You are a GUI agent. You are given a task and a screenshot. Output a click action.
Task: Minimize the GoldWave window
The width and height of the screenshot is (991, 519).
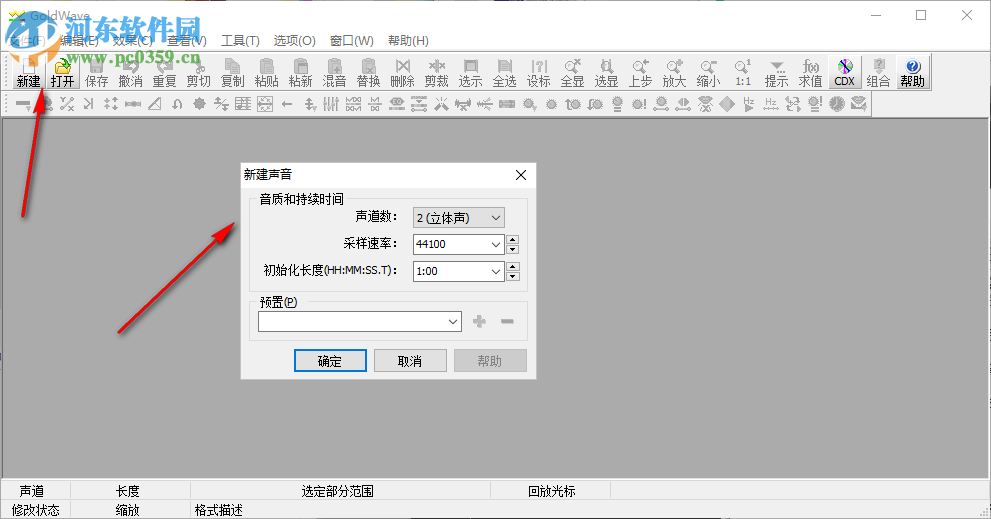tap(876, 15)
